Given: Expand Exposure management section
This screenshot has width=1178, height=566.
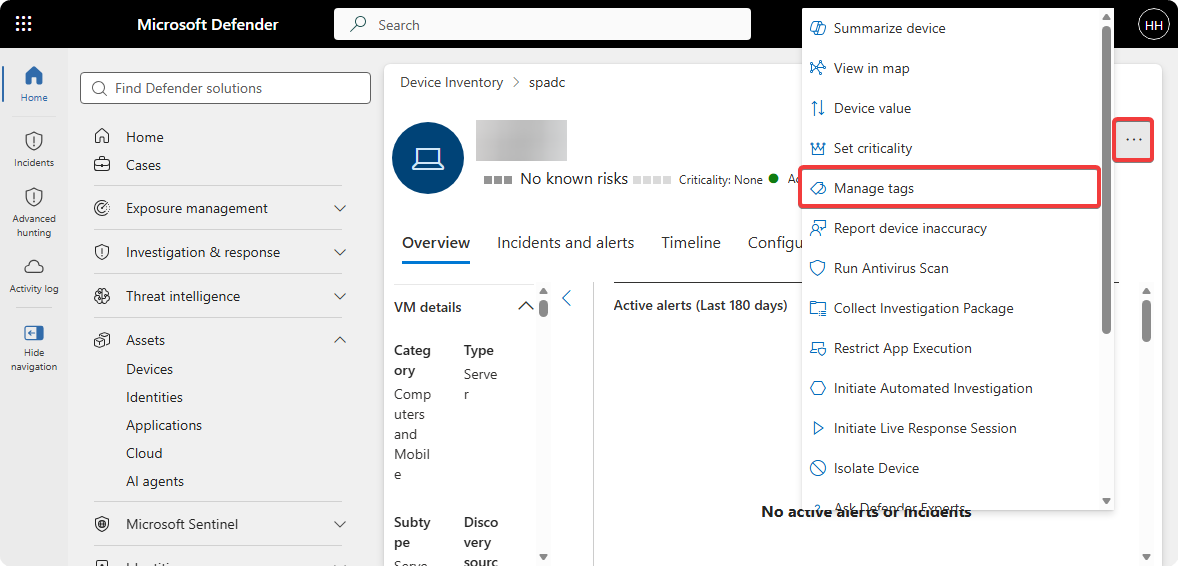Looking at the screenshot, I should click(340, 208).
